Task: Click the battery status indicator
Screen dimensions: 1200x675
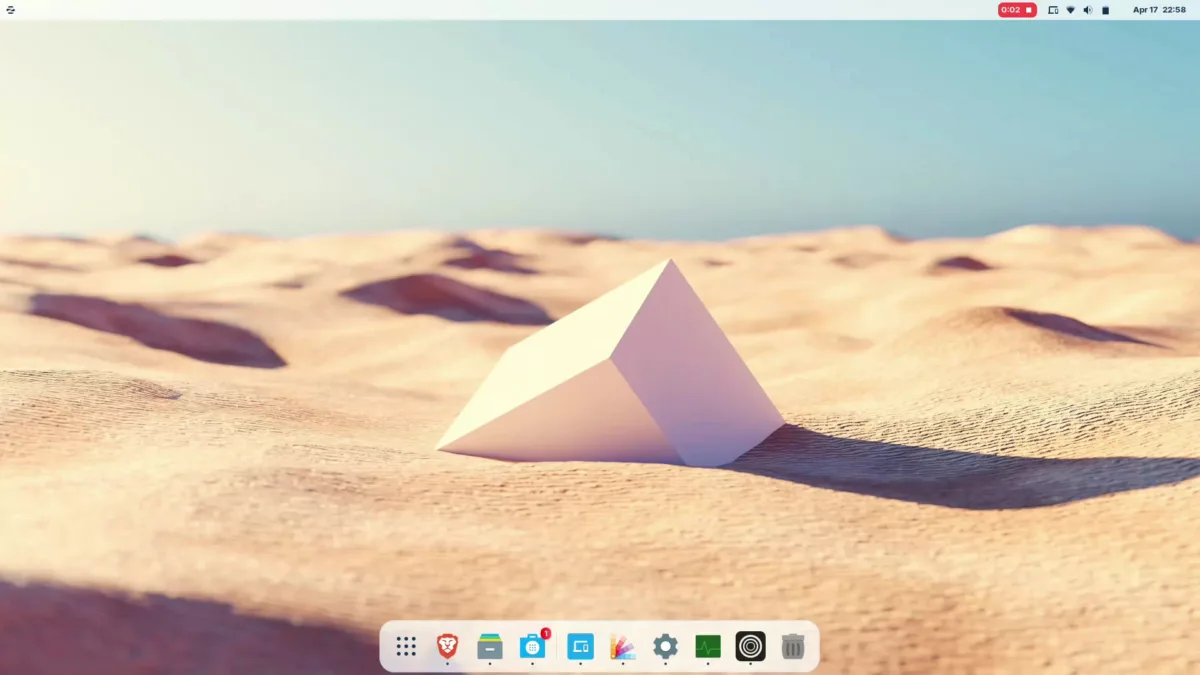Action: pos(1106,10)
